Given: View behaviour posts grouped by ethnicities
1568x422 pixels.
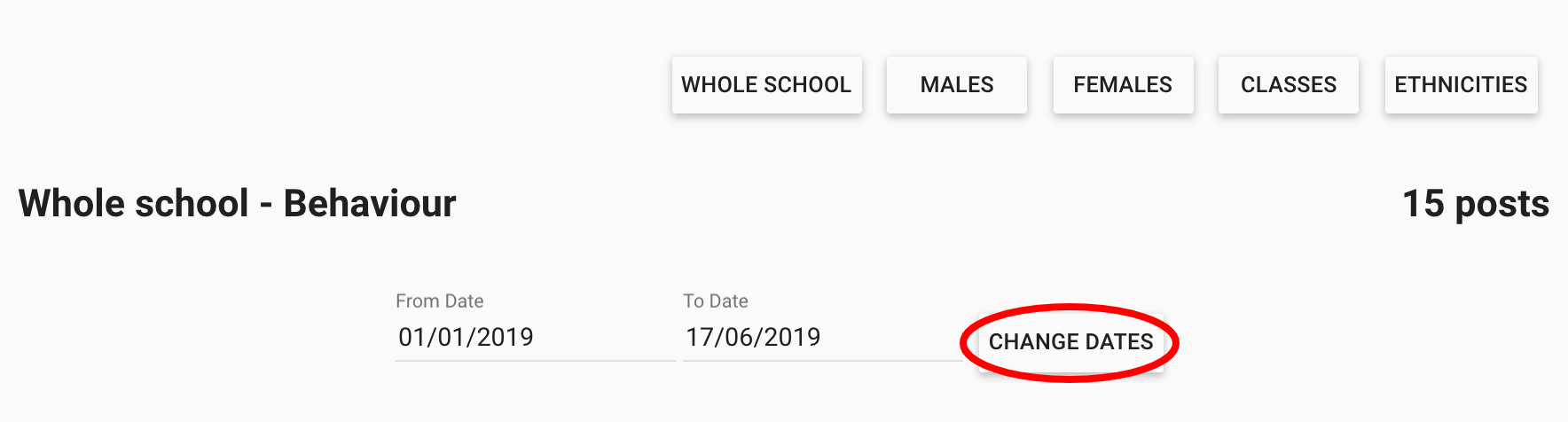Looking at the screenshot, I should [1460, 85].
